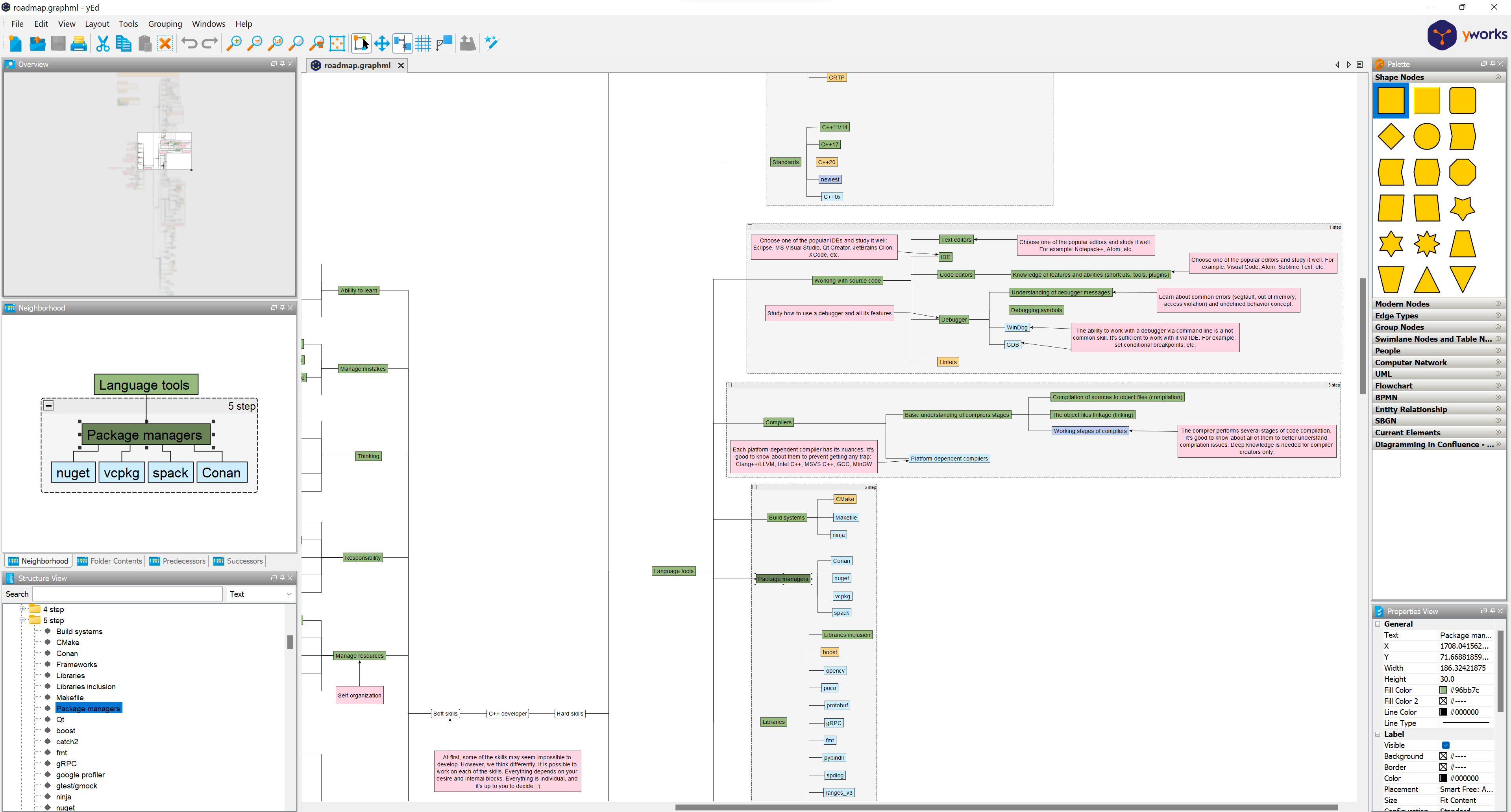This screenshot has height=812, width=1511.
Task: Toggle the Snap Lines toolbar button
Action: [402, 43]
